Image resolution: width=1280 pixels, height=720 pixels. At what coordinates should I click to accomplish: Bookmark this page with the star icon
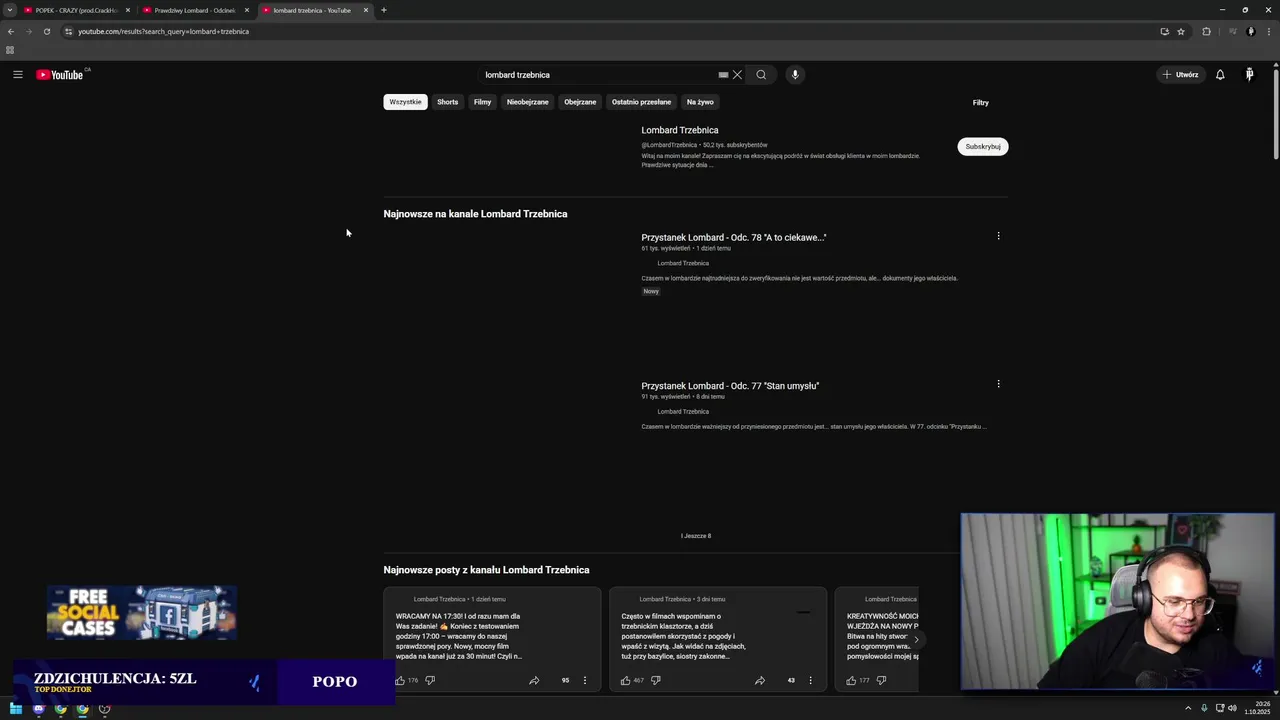[1181, 31]
